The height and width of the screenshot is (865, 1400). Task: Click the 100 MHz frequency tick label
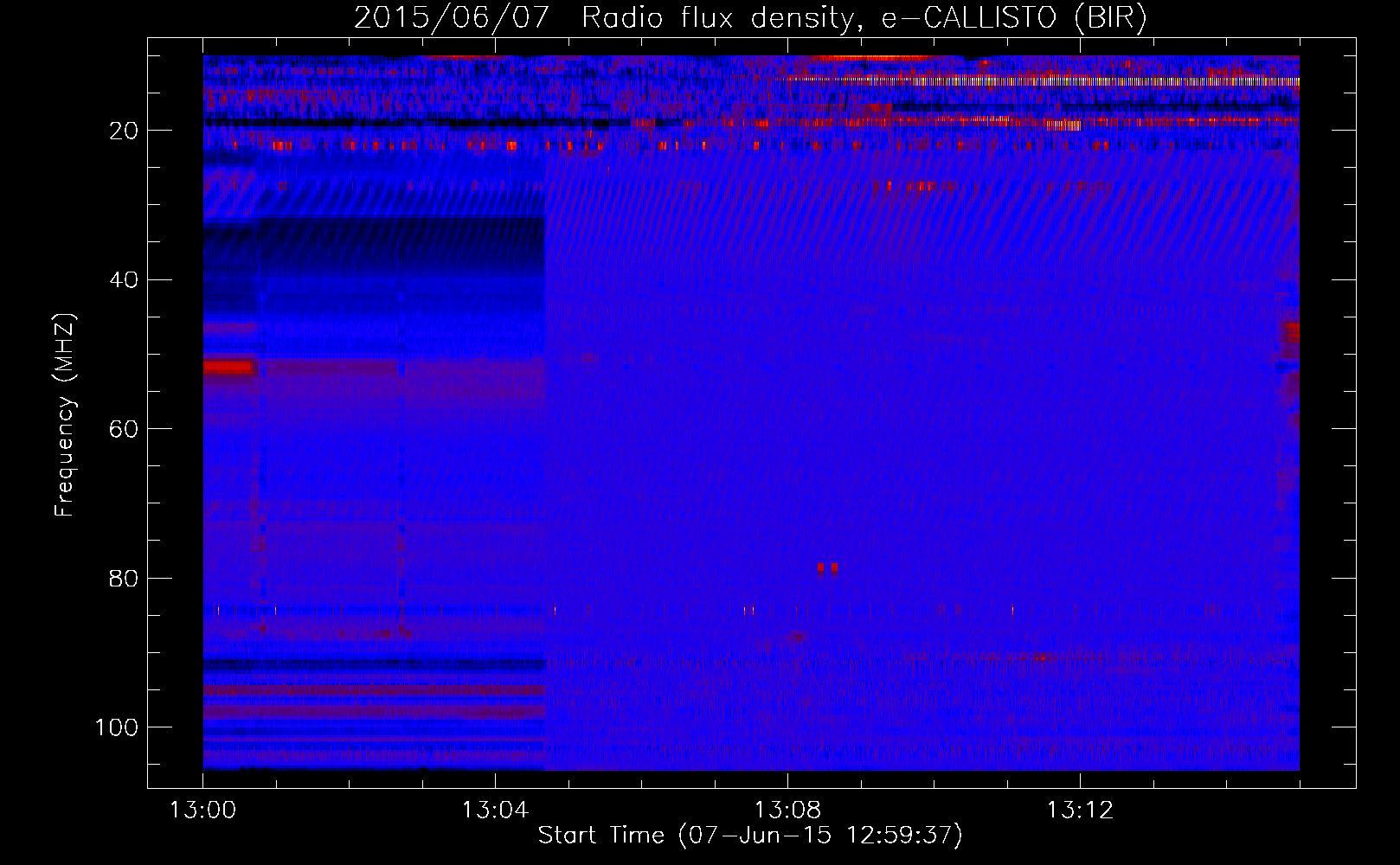117,727
